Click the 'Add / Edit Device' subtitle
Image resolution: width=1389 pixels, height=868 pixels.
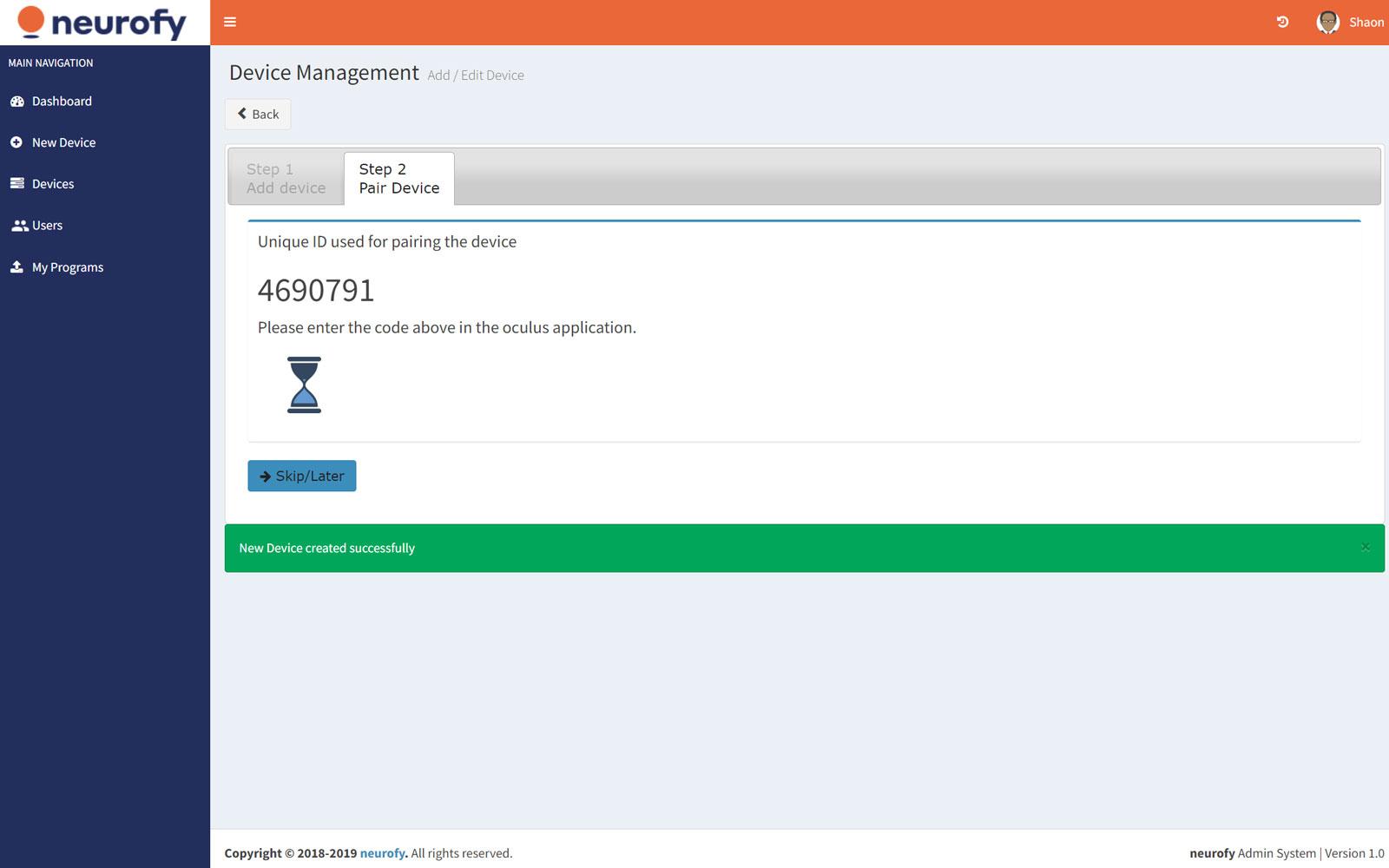point(476,76)
